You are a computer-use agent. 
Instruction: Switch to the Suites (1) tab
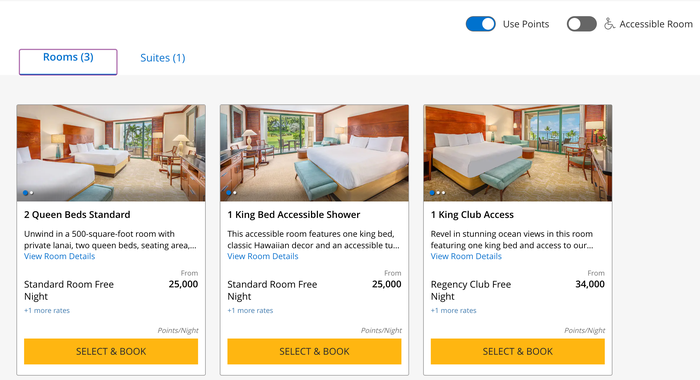coord(162,58)
